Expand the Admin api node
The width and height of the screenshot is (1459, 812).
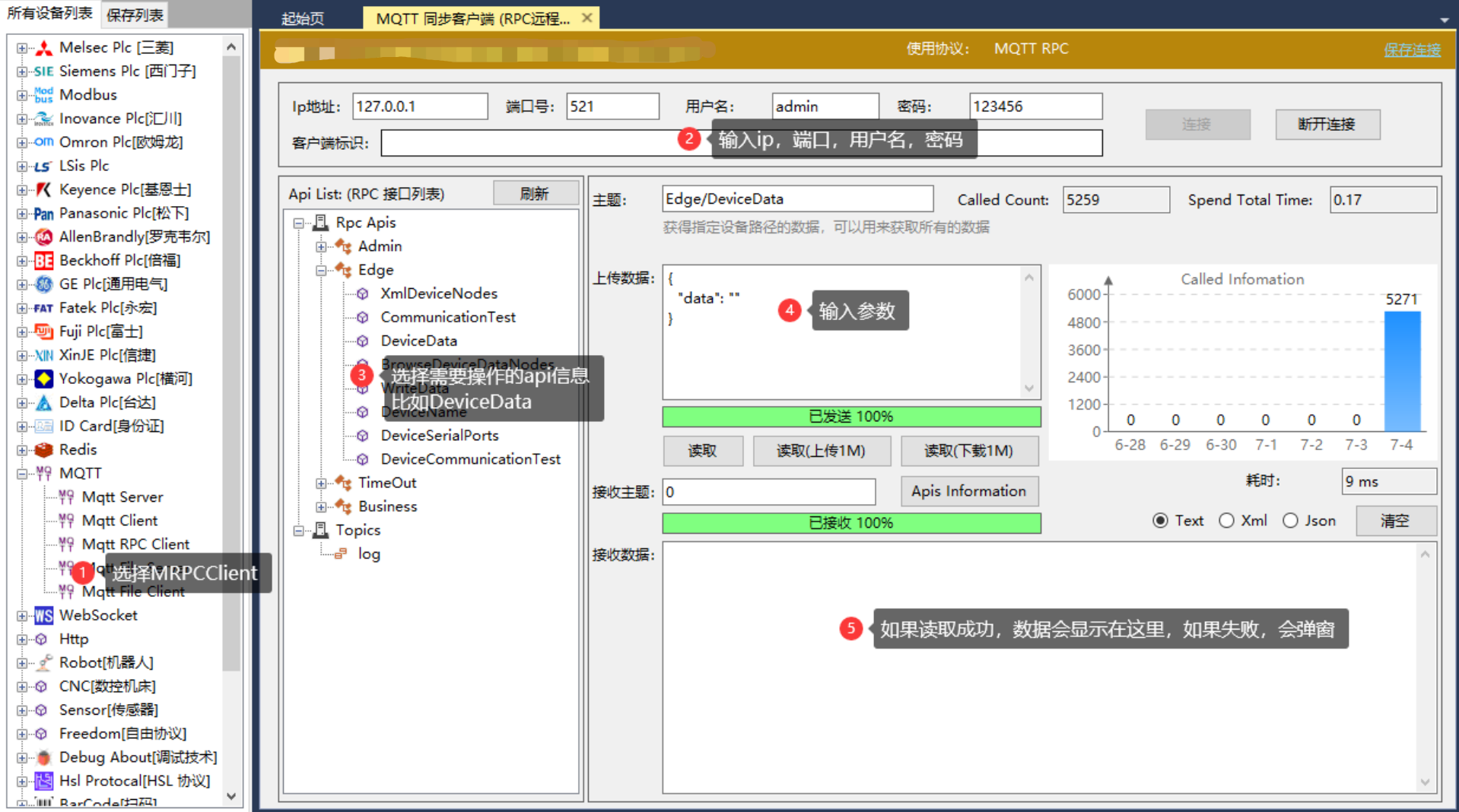pyautogui.click(x=321, y=246)
